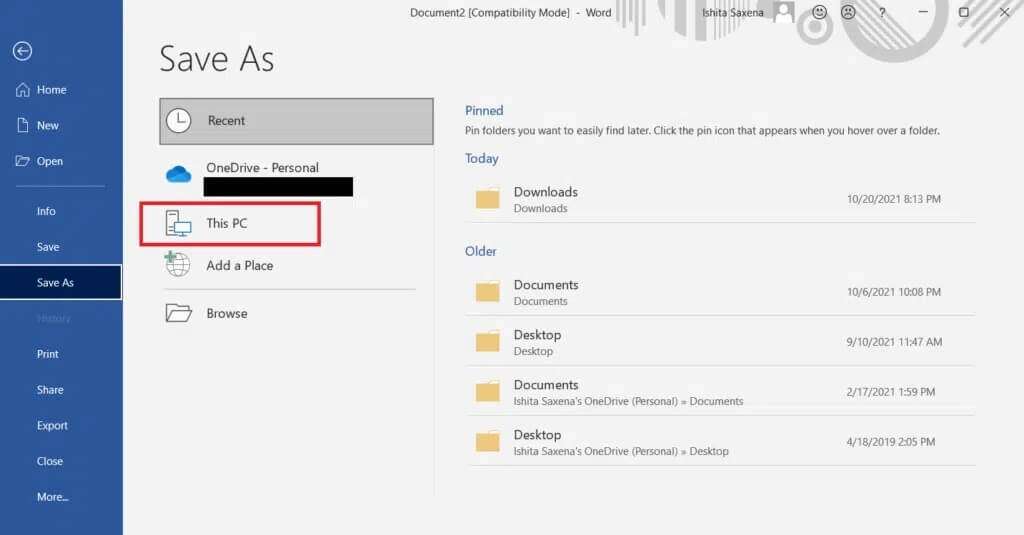Click the Home house icon

(x=23, y=89)
